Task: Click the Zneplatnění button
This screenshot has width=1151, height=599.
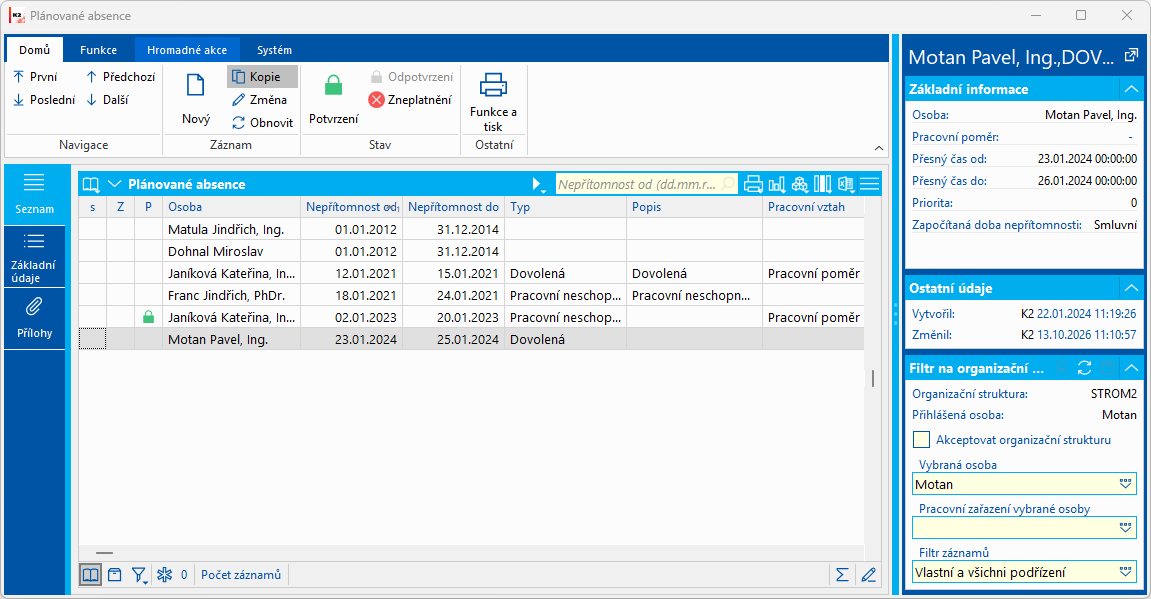Action: tap(410, 100)
